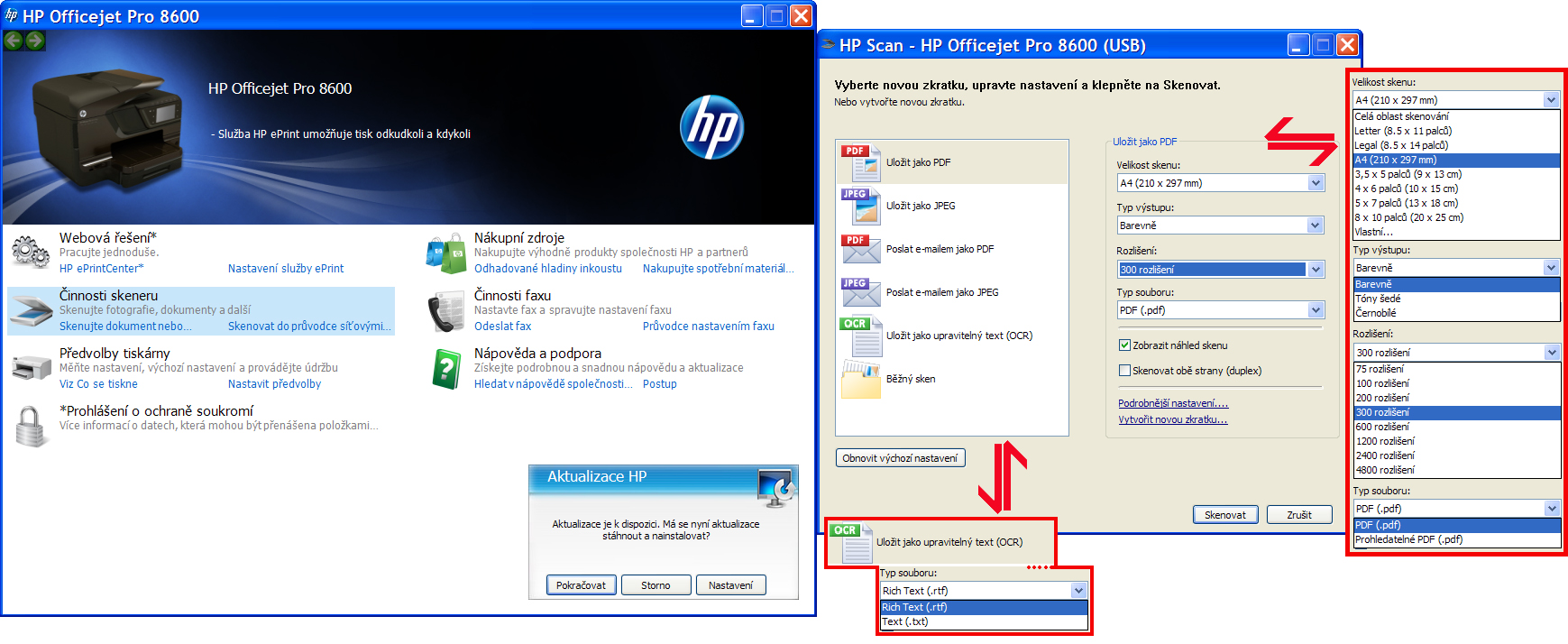1568x644 pixels.
Task: Click the printer icon for Předvolby tiskárny
Action: tap(32, 368)
